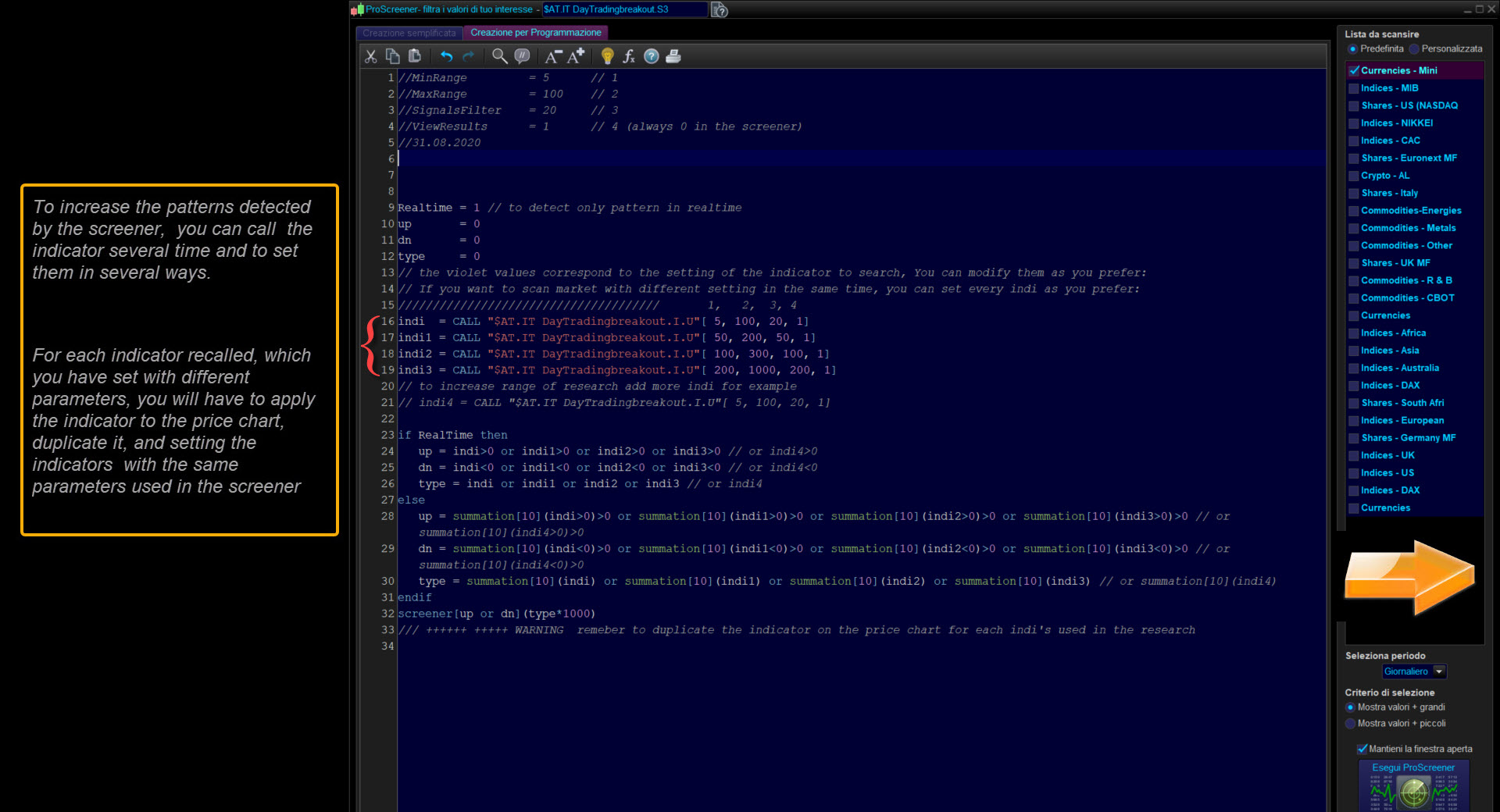
Task: Undo the last edit with blue arrow
Action: pyautogui.click(x=446, y=56)
